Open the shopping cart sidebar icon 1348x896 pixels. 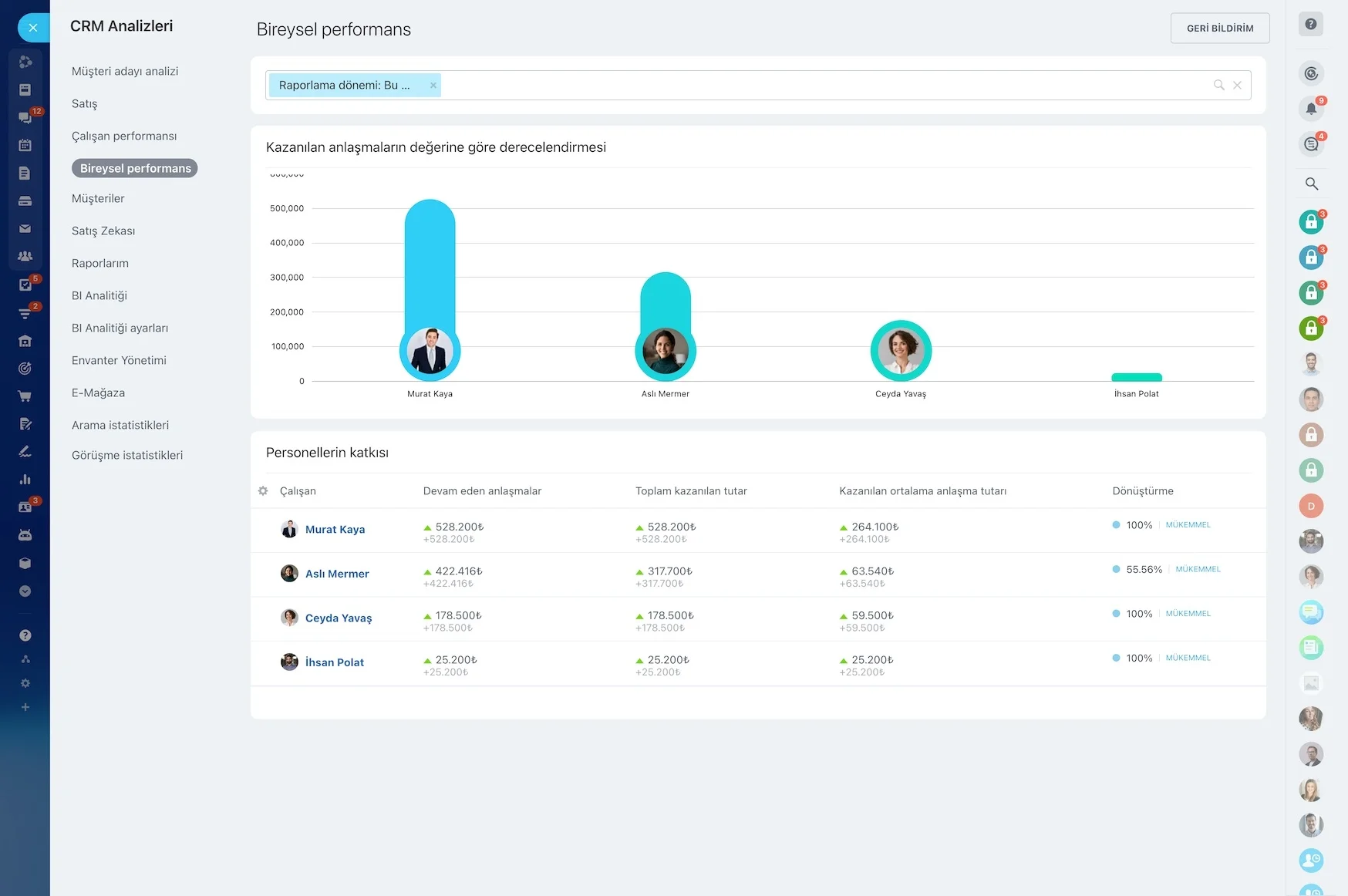coord(25,396)
